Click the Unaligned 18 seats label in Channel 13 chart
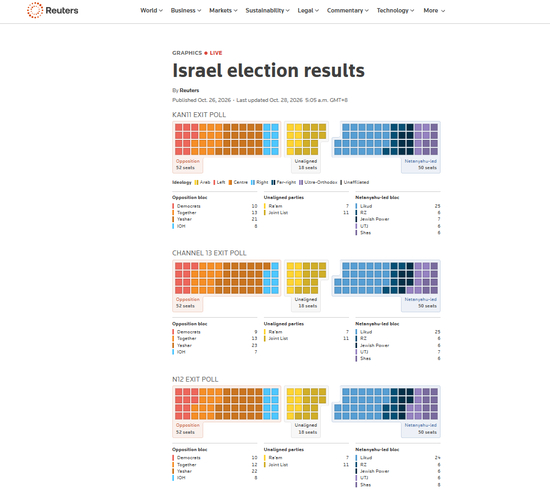 coord(306,303)
